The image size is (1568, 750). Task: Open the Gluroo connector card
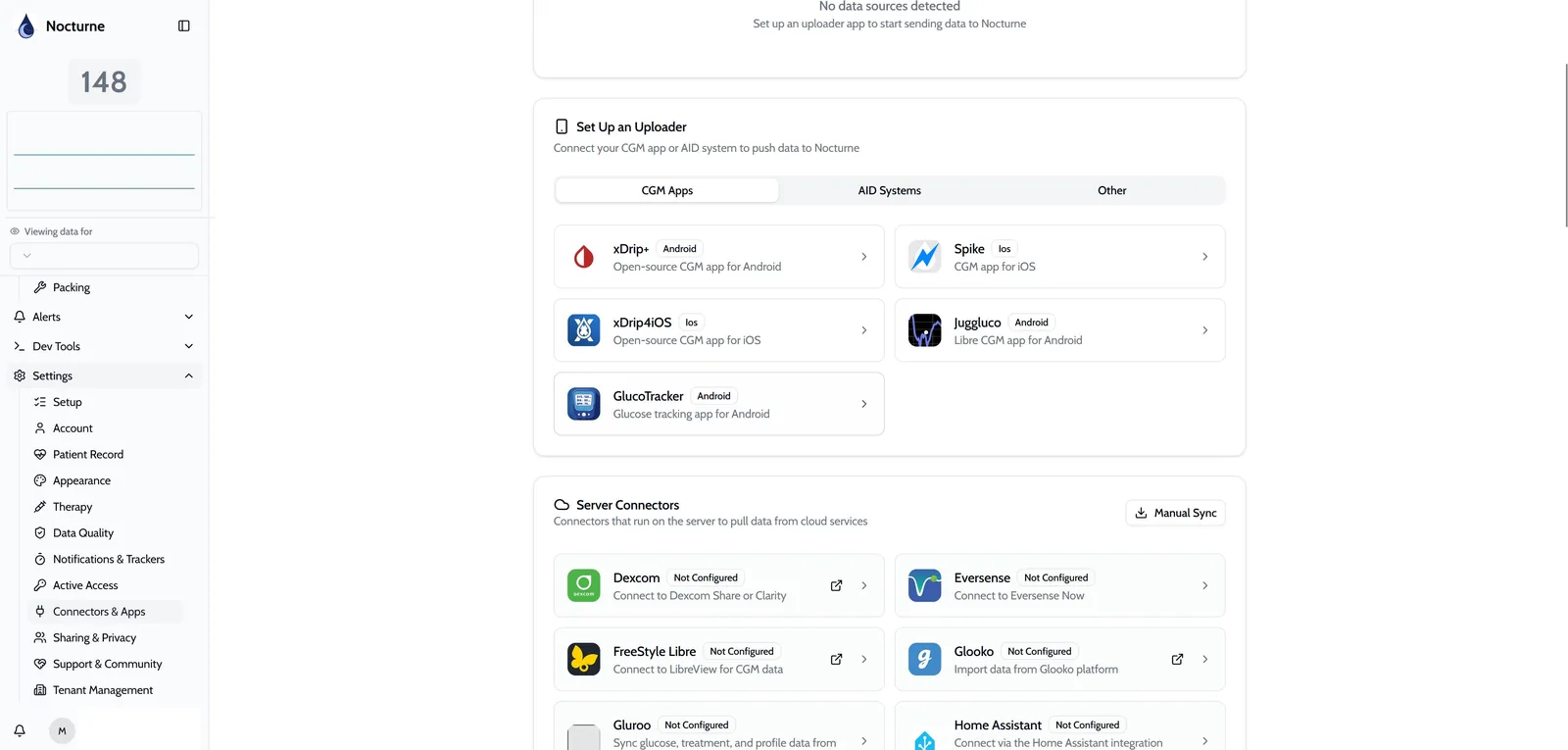coord(719,726)
